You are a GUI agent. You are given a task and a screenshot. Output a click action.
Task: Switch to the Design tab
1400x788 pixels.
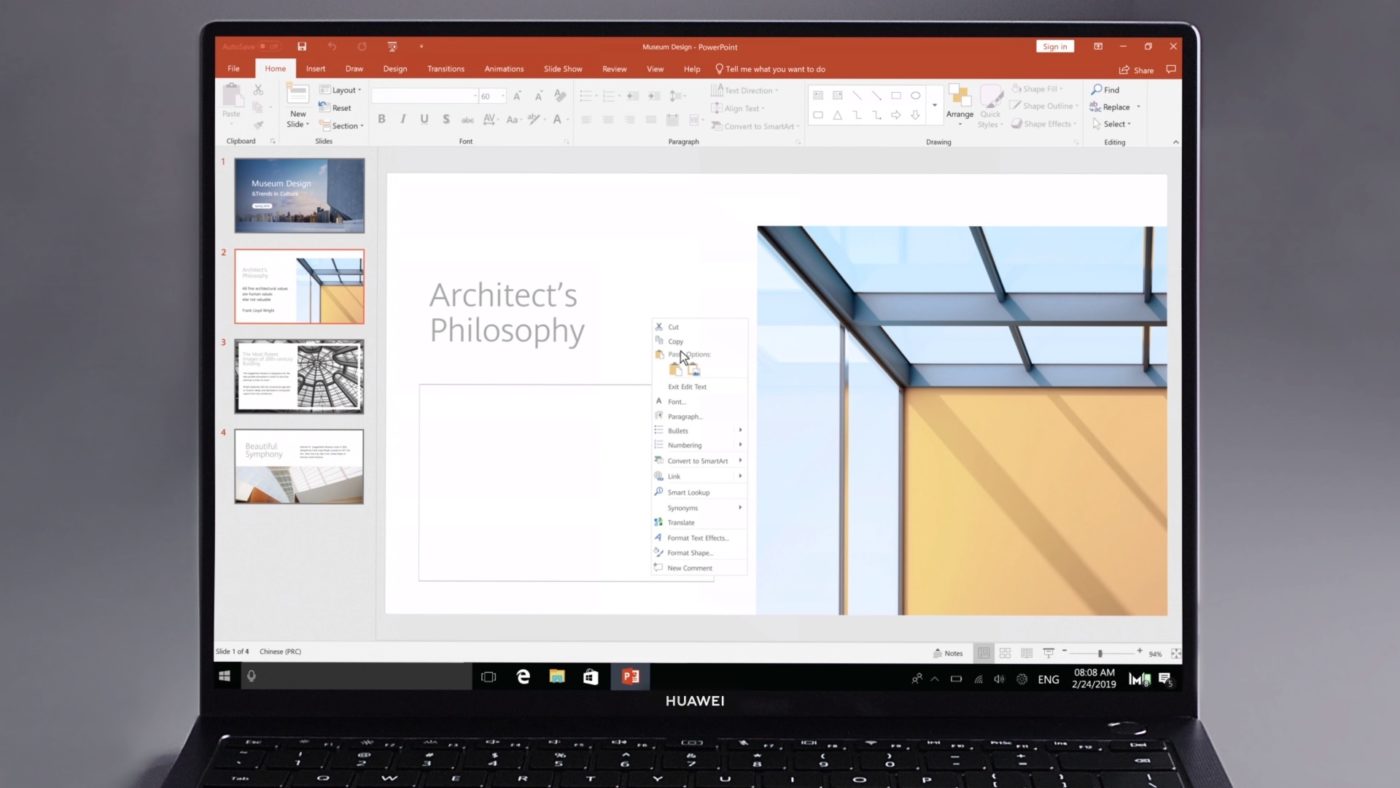pyautogui.click(x=395, y=69)
